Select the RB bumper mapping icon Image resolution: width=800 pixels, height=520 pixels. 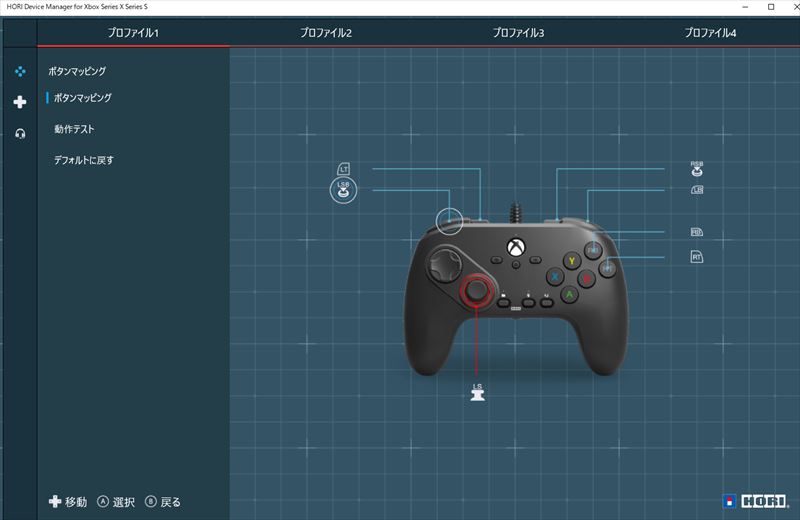pyautogui.click(x=697, y=232)
